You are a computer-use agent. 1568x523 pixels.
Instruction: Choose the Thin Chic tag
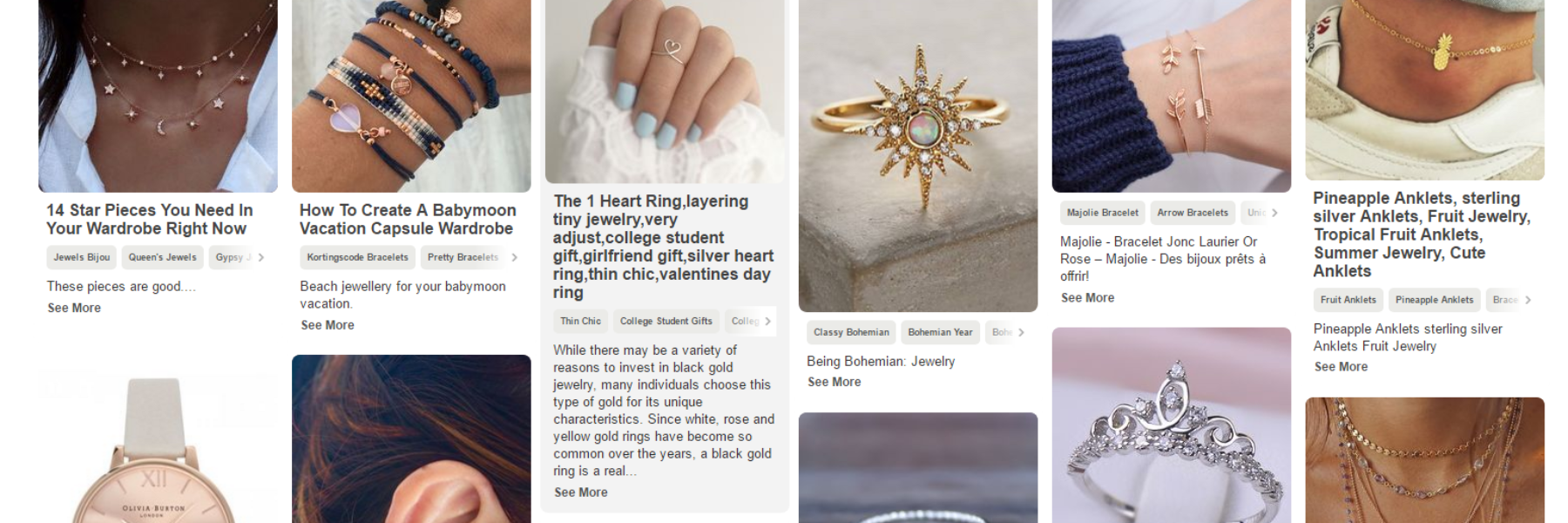pyautogui.click(x=580, y=321)
